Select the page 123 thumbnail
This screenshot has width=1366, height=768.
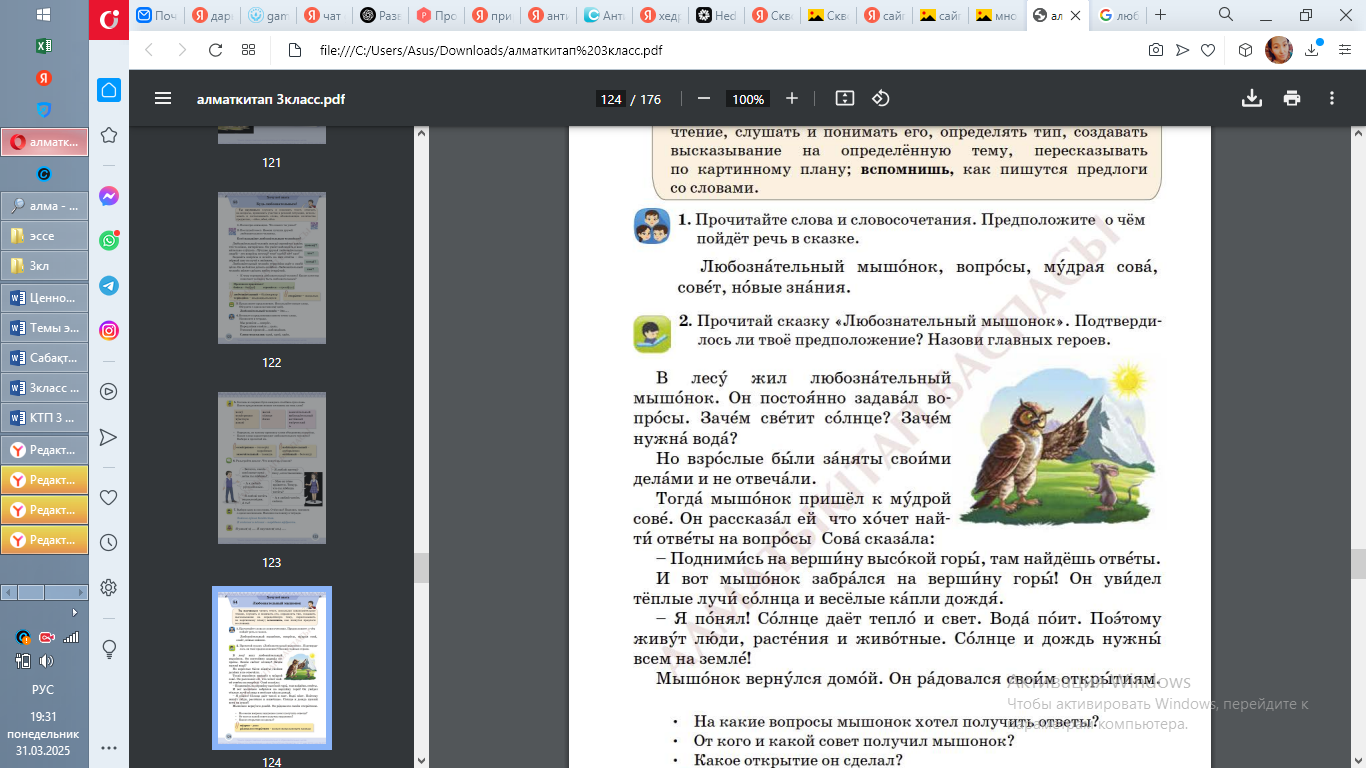(x=272, y=468)
